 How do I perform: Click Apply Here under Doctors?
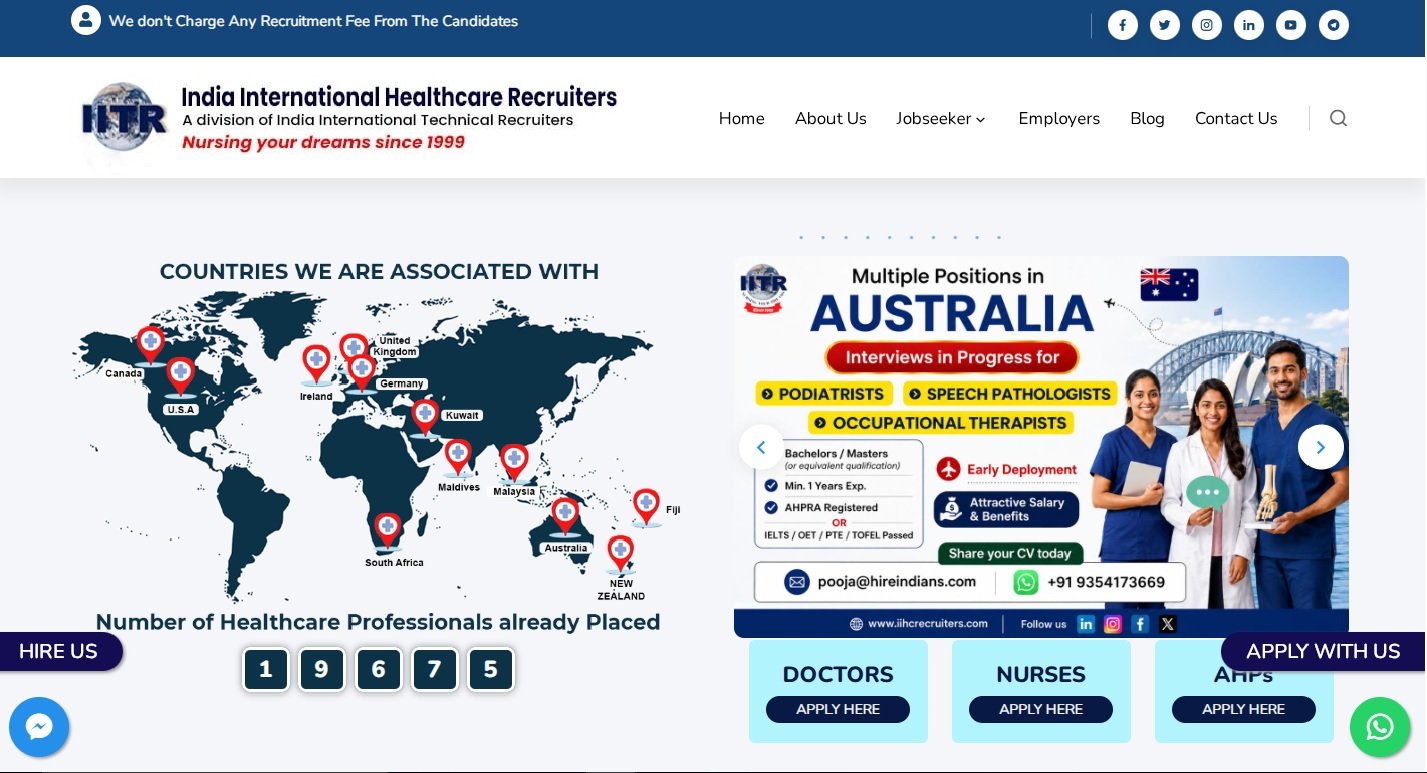point(838,709)
